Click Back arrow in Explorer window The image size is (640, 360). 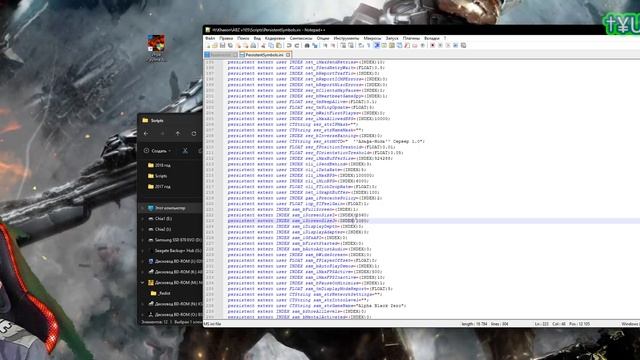coord(146,133)
